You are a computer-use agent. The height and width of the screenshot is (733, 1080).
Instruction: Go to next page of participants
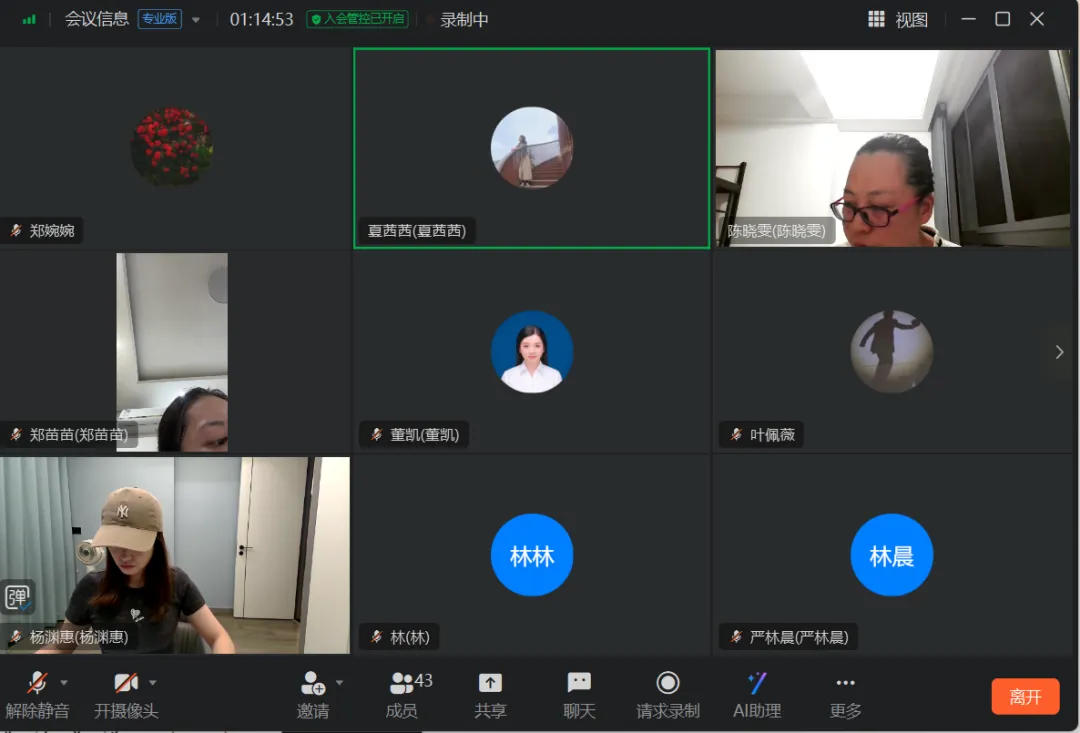coord(1059,352)
